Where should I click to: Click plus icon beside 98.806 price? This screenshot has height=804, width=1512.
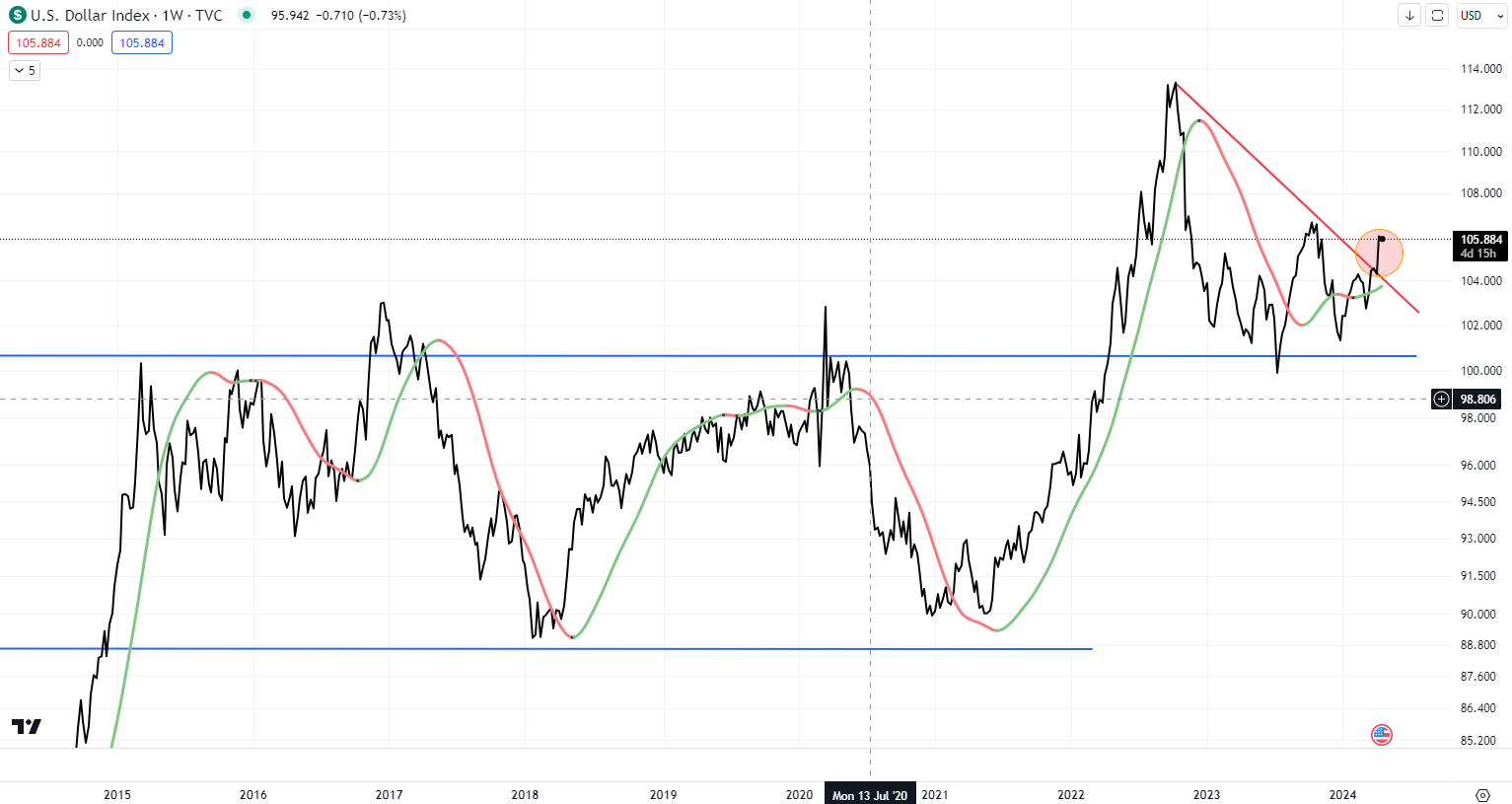1442,399
